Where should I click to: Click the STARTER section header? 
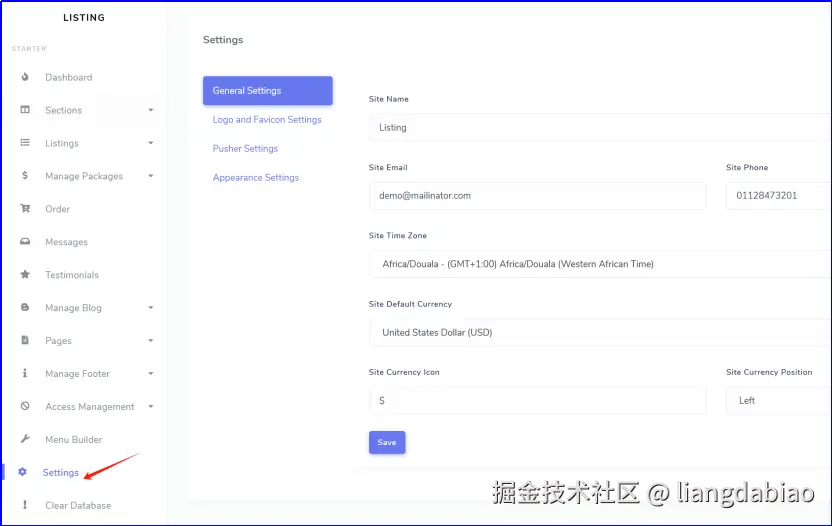tap(29, 48)
